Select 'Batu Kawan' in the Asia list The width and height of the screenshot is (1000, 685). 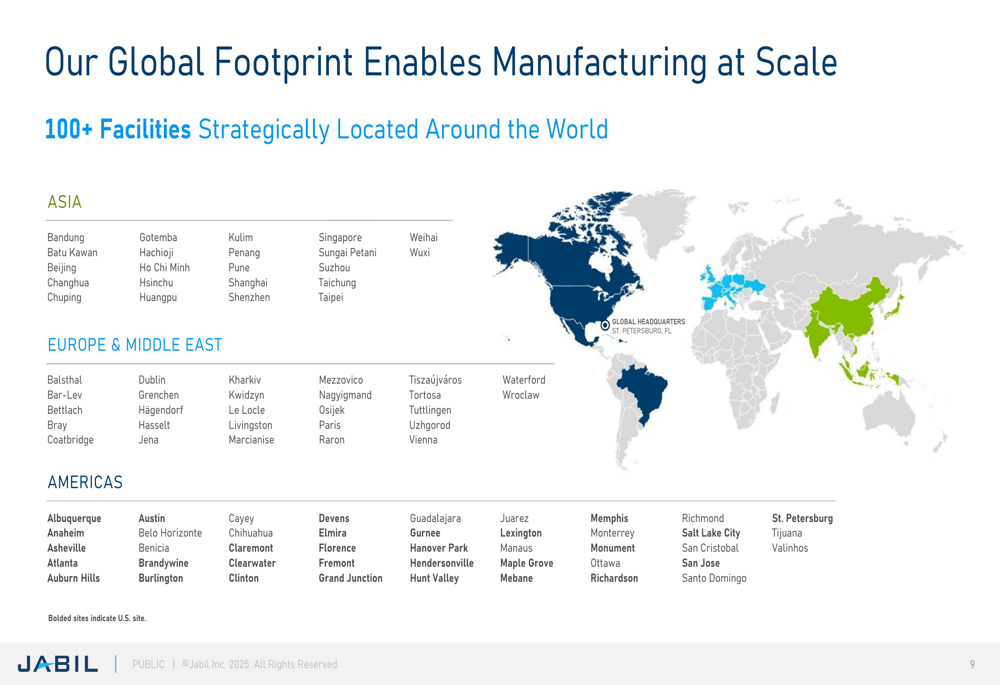(72, 253)
